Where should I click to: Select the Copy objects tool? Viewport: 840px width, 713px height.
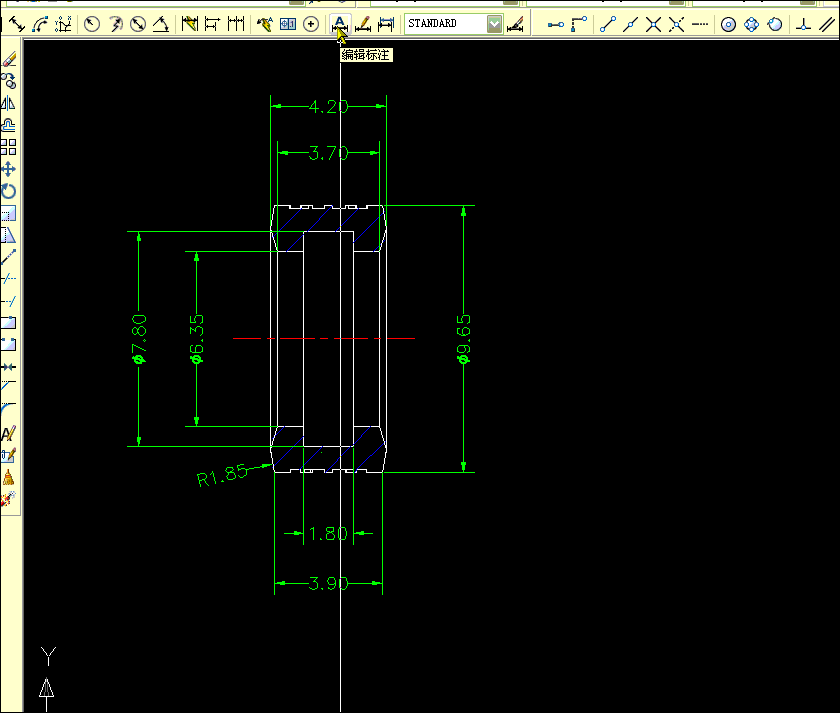9,81
